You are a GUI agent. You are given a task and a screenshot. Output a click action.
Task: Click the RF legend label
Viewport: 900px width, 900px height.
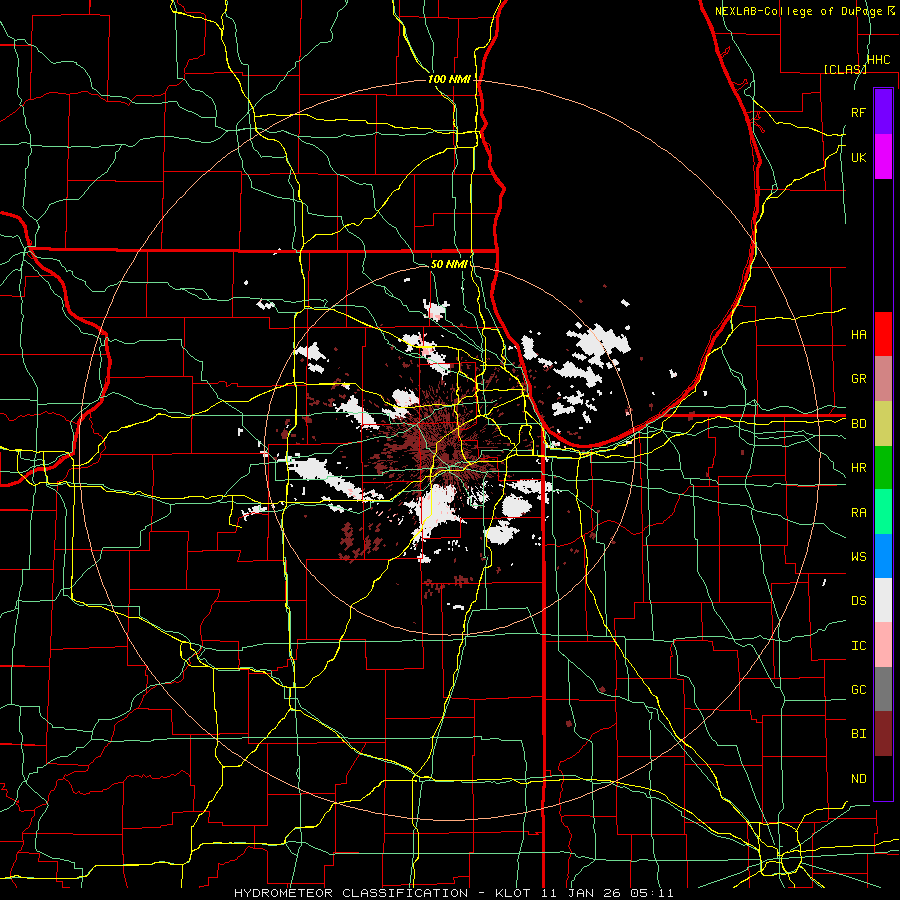coord(858,112)
